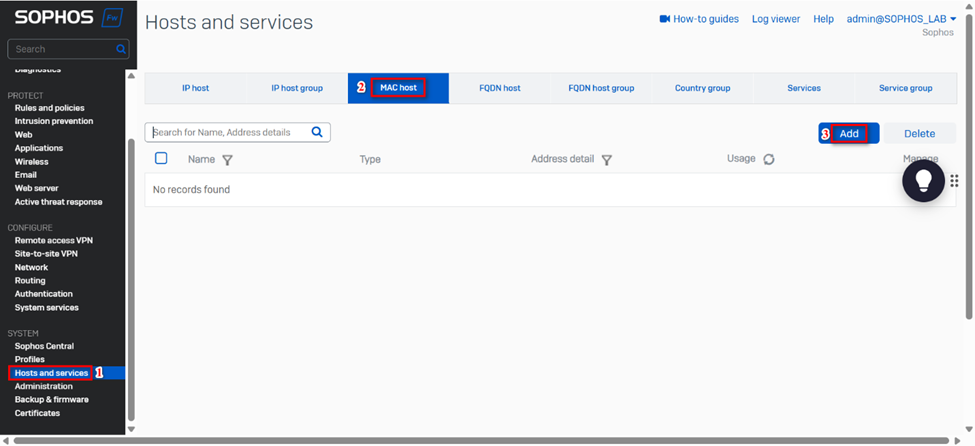Open the Name column filter icon
Screen dimensions: 975x446
point(227,160)
